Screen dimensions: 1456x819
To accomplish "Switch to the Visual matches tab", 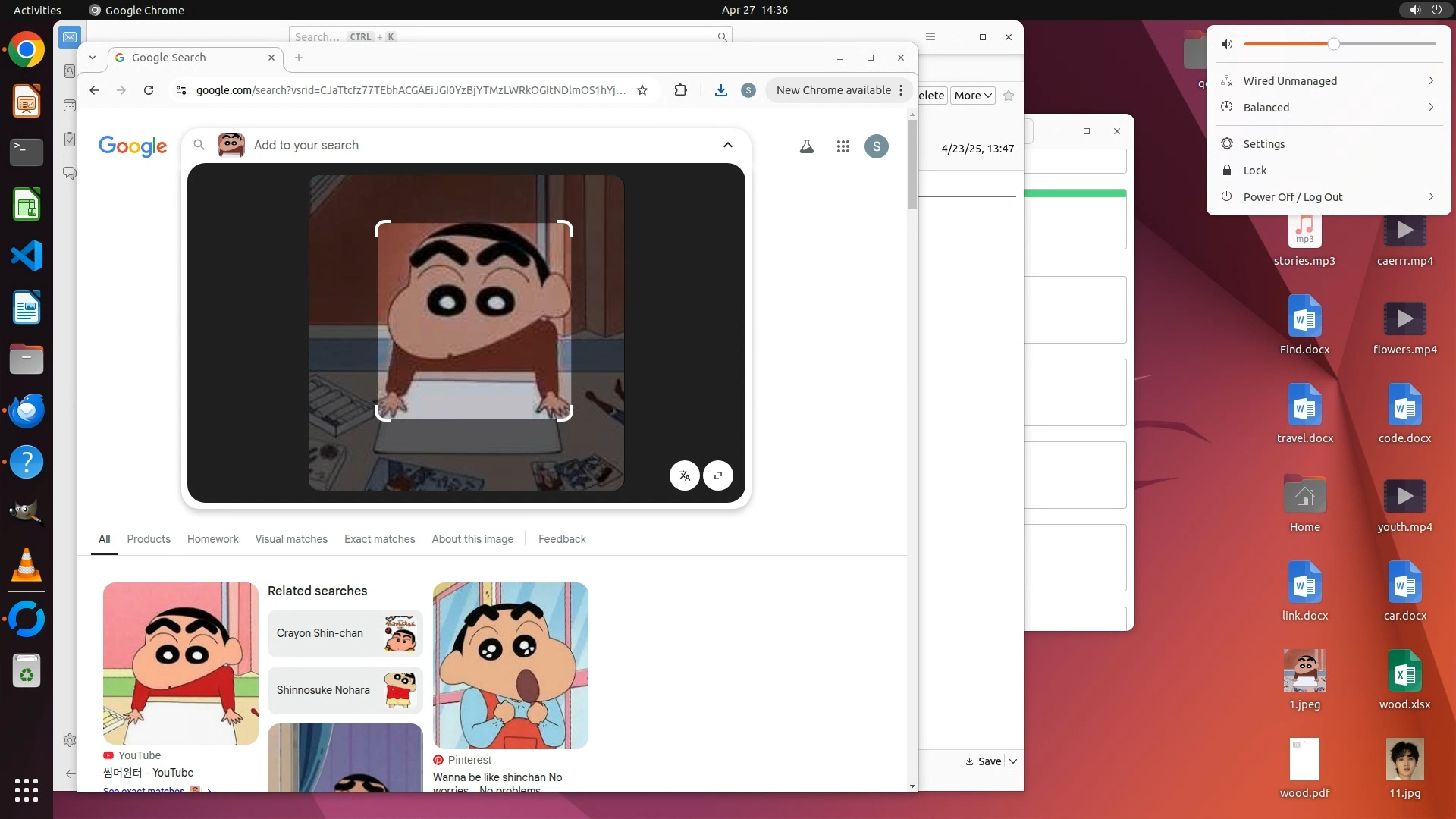I will tap(291, 539).
